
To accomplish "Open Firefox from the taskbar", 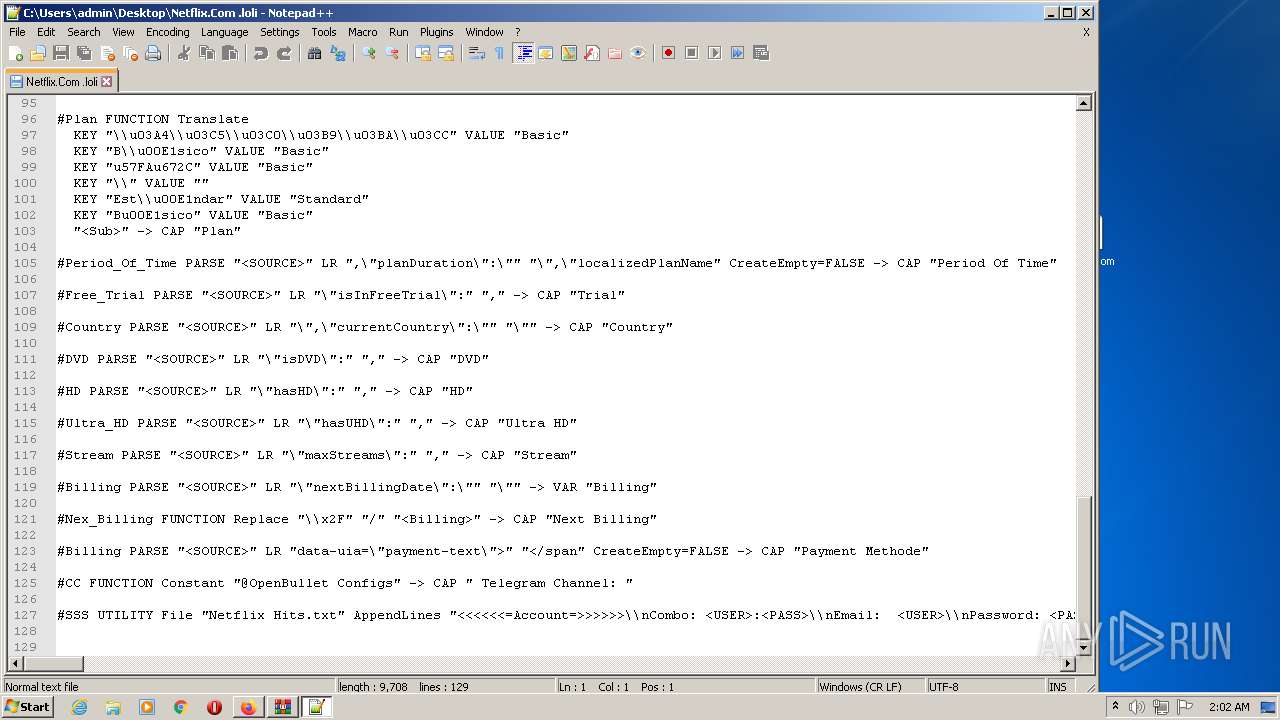I will click(x=247, y=707).
